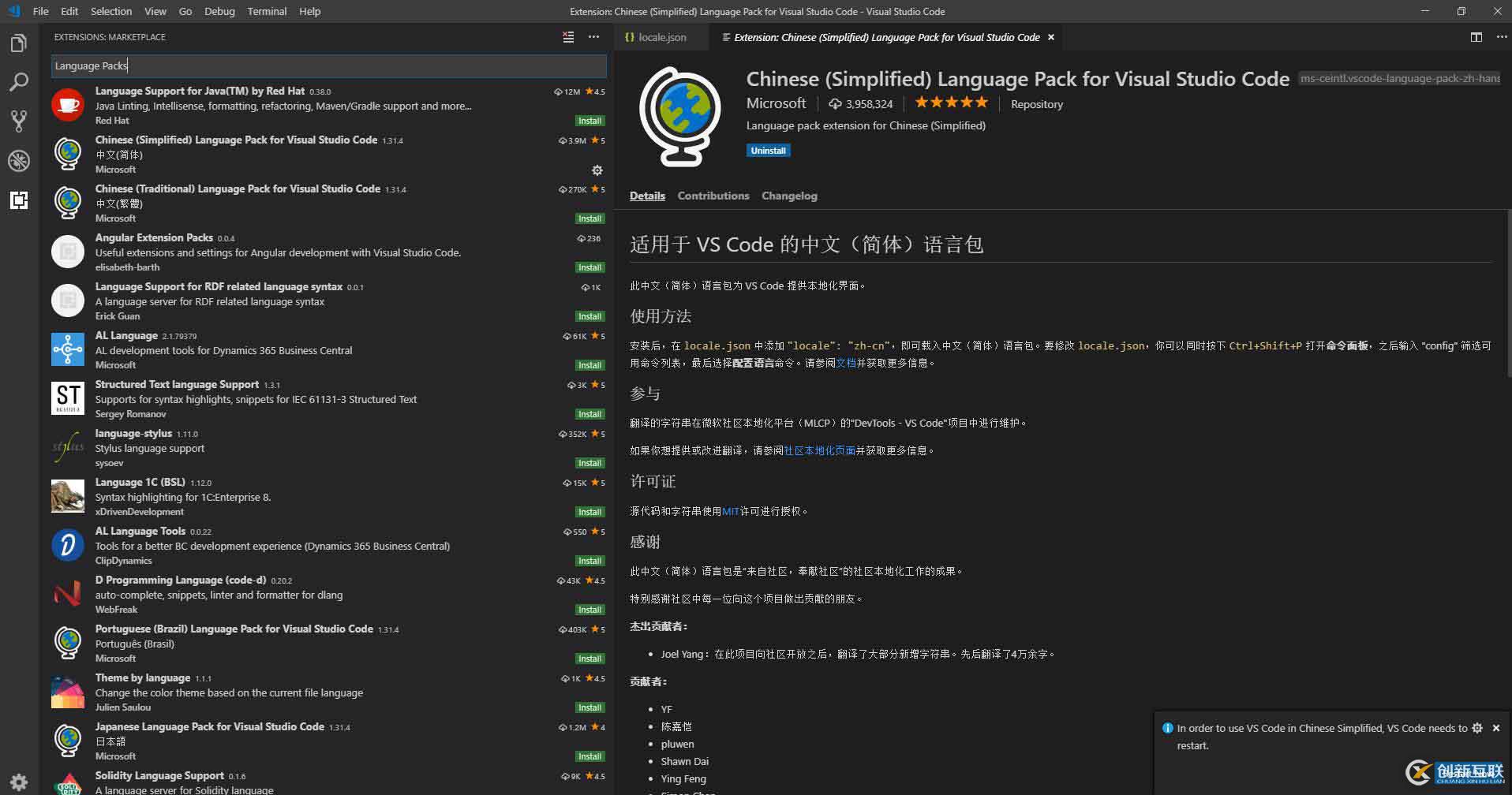Expand the Terminal menu

click(266, 11)
